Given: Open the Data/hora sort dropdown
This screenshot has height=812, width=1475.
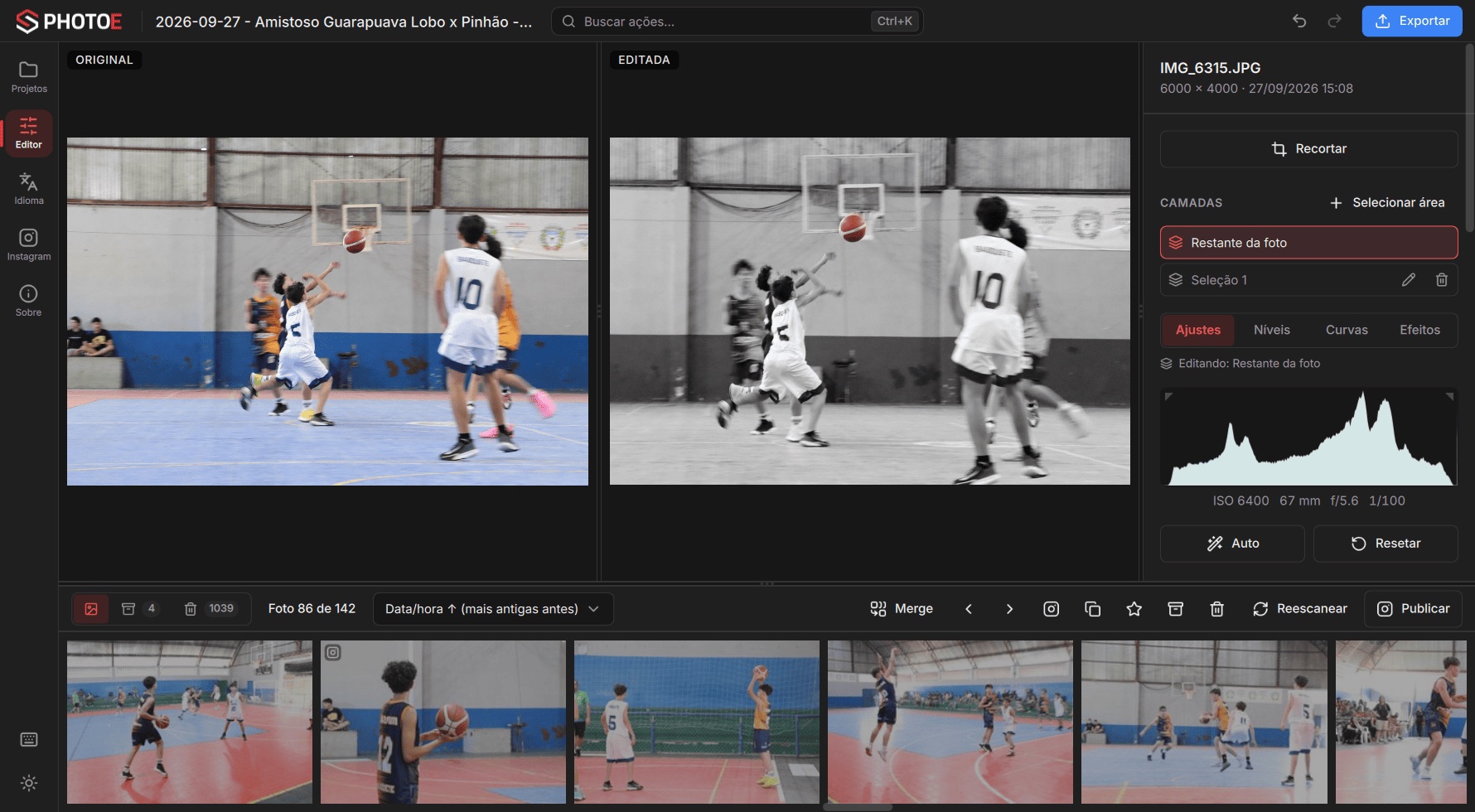Looking at the screenshot, I should tap(493, 609).
